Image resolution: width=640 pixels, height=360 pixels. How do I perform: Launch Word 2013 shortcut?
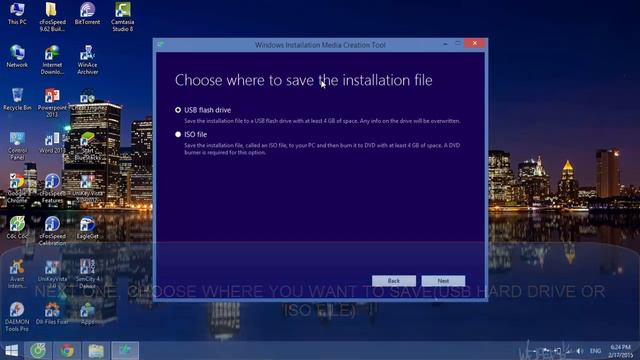(x=52, y=142)
